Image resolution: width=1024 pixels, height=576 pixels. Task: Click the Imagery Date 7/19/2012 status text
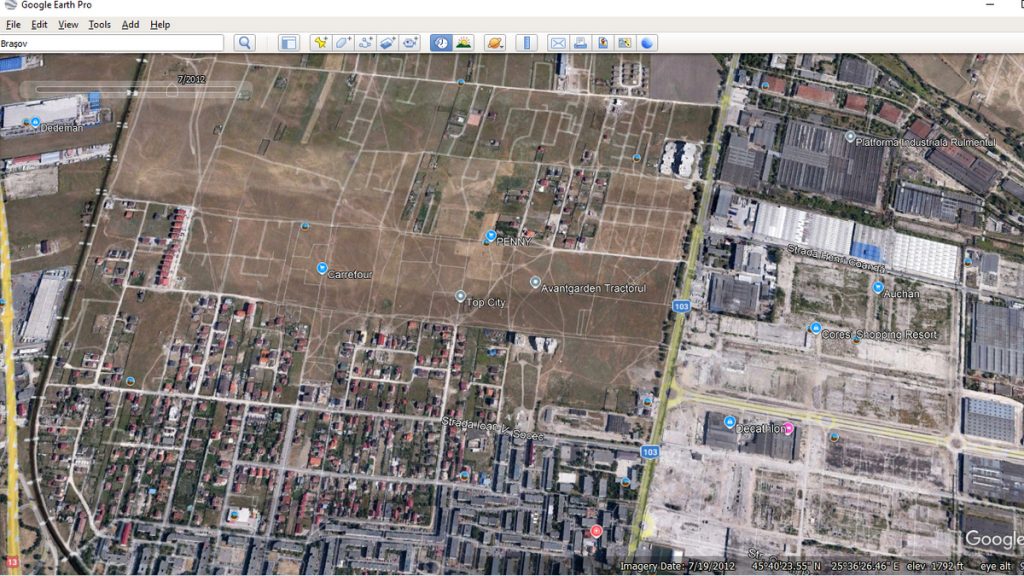(x=677, y=566)
